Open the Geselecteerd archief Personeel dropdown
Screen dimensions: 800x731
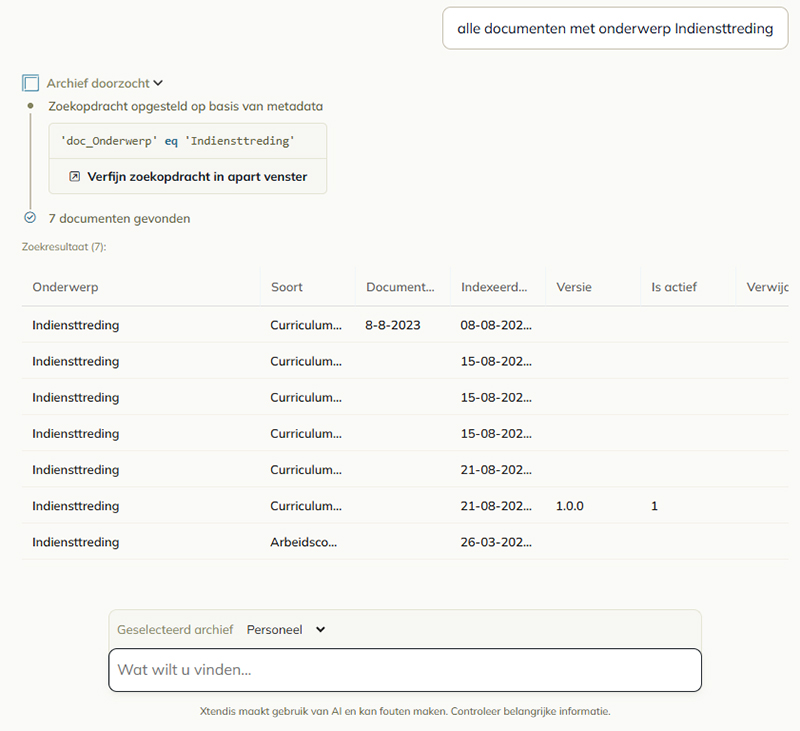(x=286, y=629)
